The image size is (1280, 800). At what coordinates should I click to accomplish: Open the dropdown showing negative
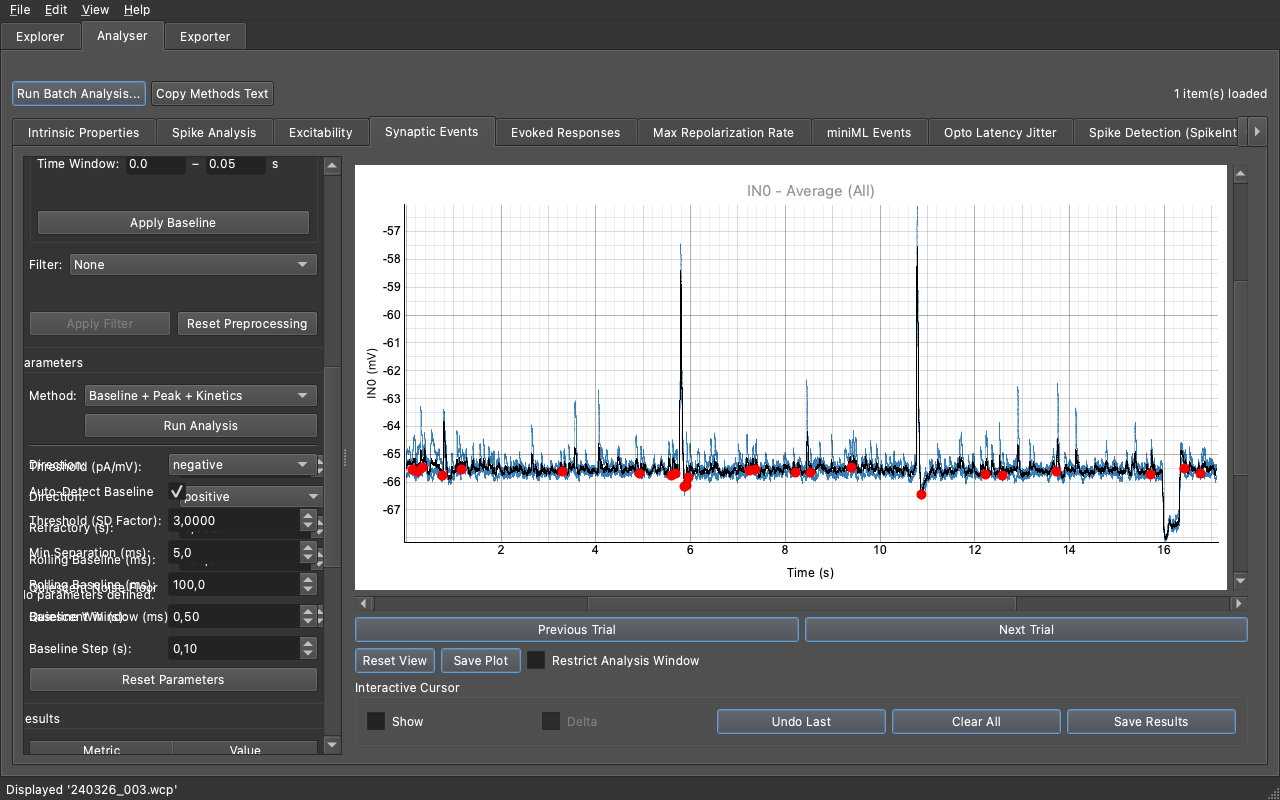[x=242, y=465]
